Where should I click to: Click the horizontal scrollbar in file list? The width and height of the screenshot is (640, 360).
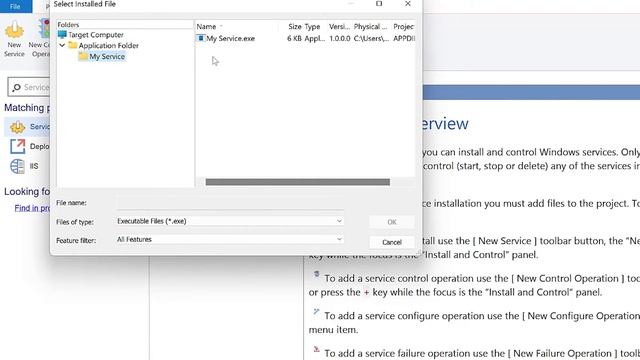(298, 182)
